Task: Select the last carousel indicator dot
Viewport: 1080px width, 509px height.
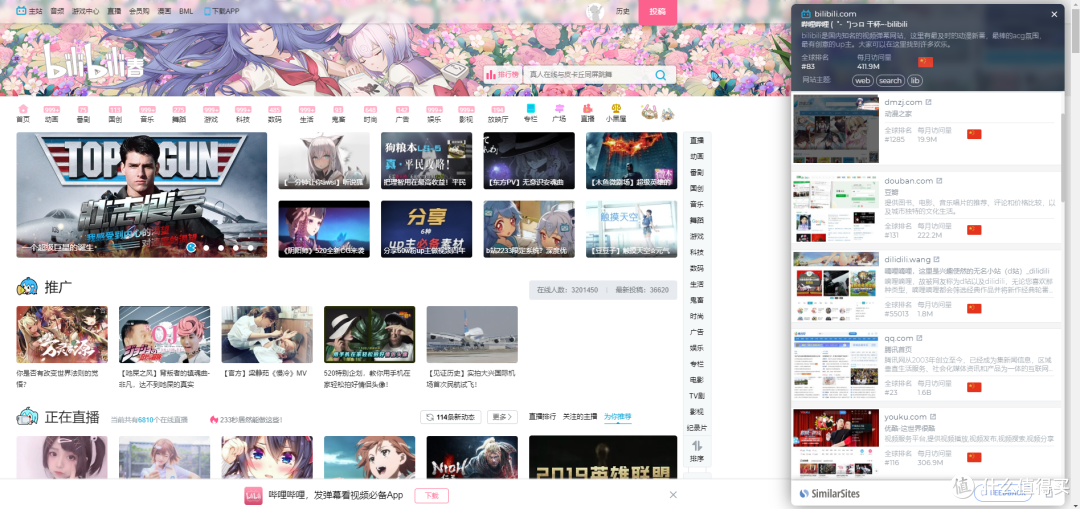Action: 251,247
